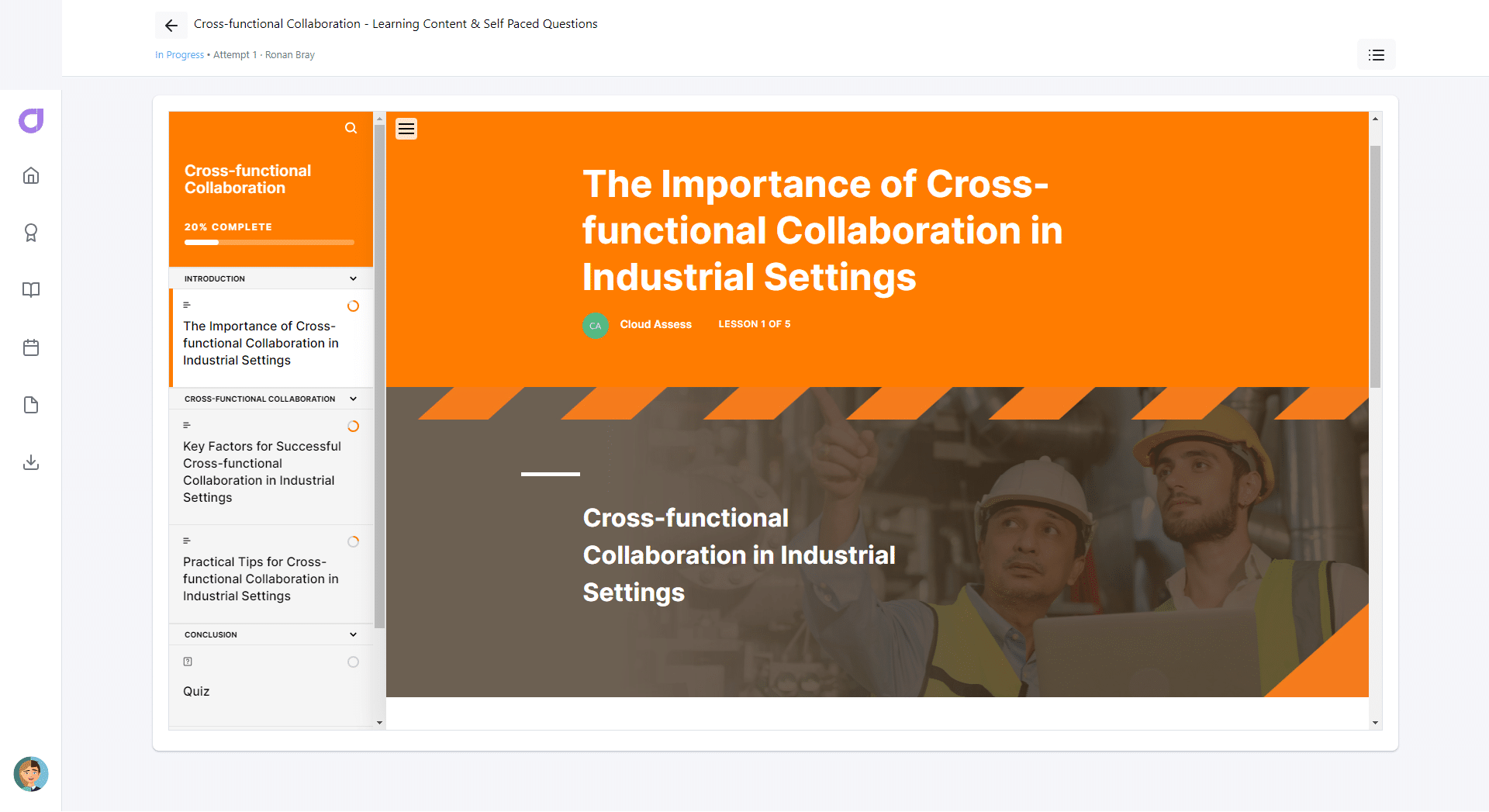Image resolution: width=1489 pixels, height=812 pixels.
Task: Click the content scroll down arrow
Action: 1375,723
